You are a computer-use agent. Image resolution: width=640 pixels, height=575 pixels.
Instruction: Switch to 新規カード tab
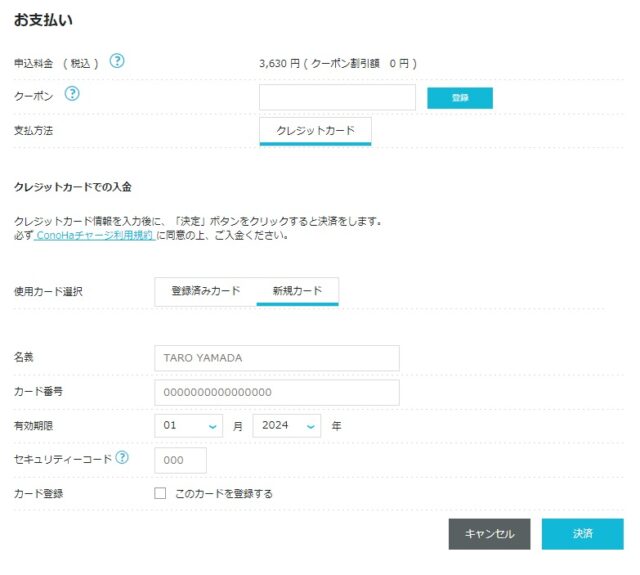click(298, 291)
